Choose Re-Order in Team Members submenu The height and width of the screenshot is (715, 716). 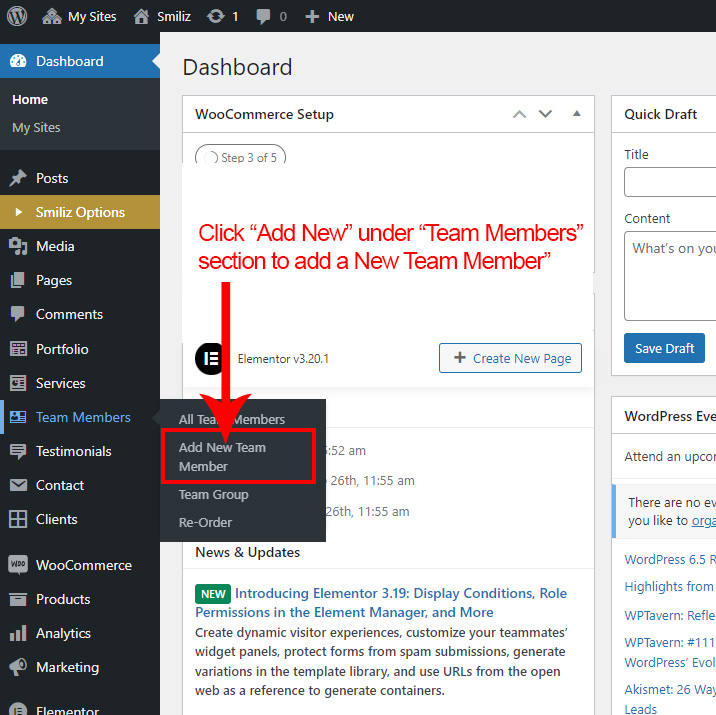[205, 522]
